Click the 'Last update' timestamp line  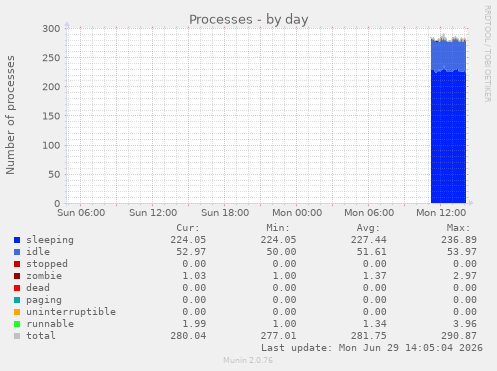coord(372,348)
